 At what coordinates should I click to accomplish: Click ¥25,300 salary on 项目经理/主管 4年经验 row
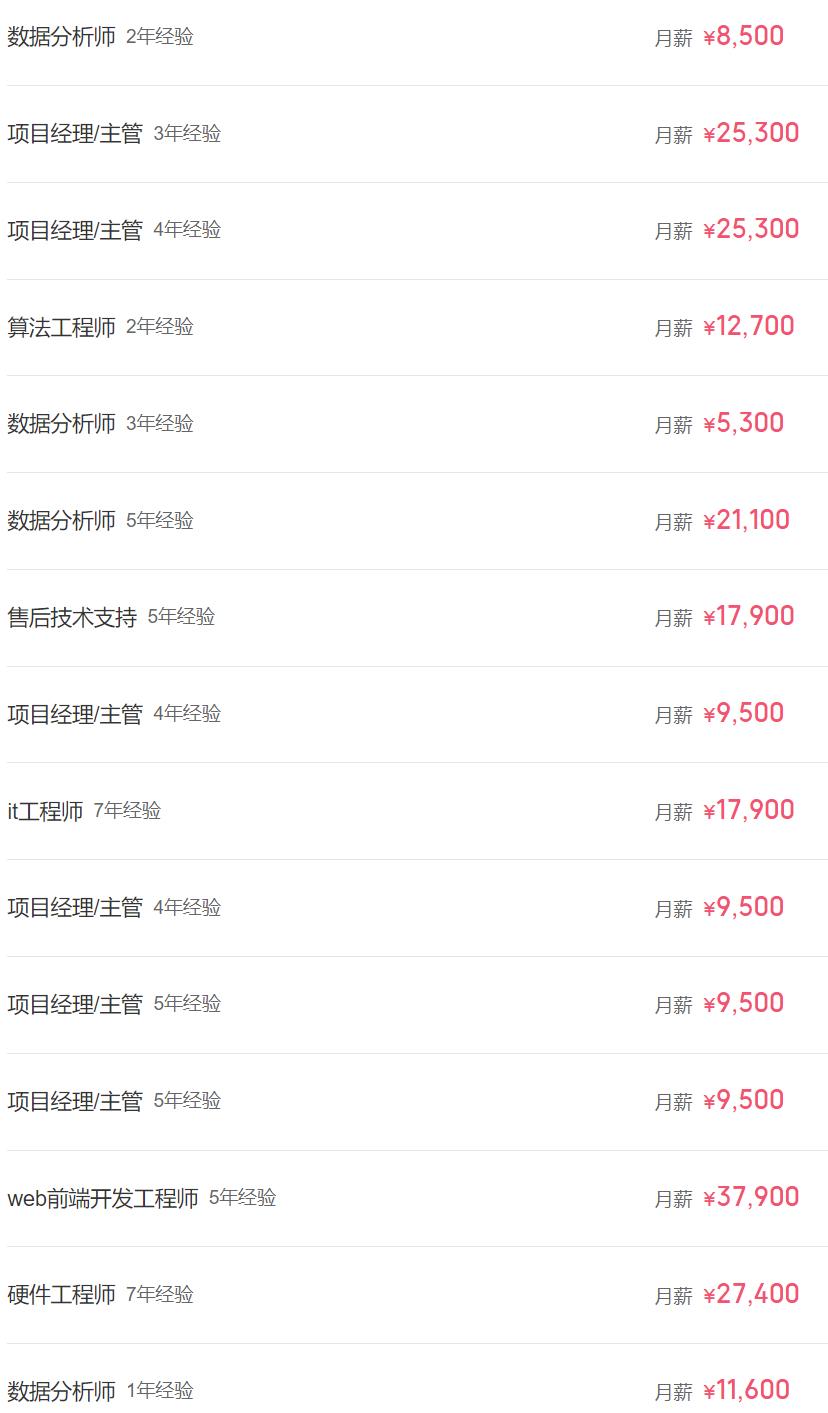(x=751, y=230)
